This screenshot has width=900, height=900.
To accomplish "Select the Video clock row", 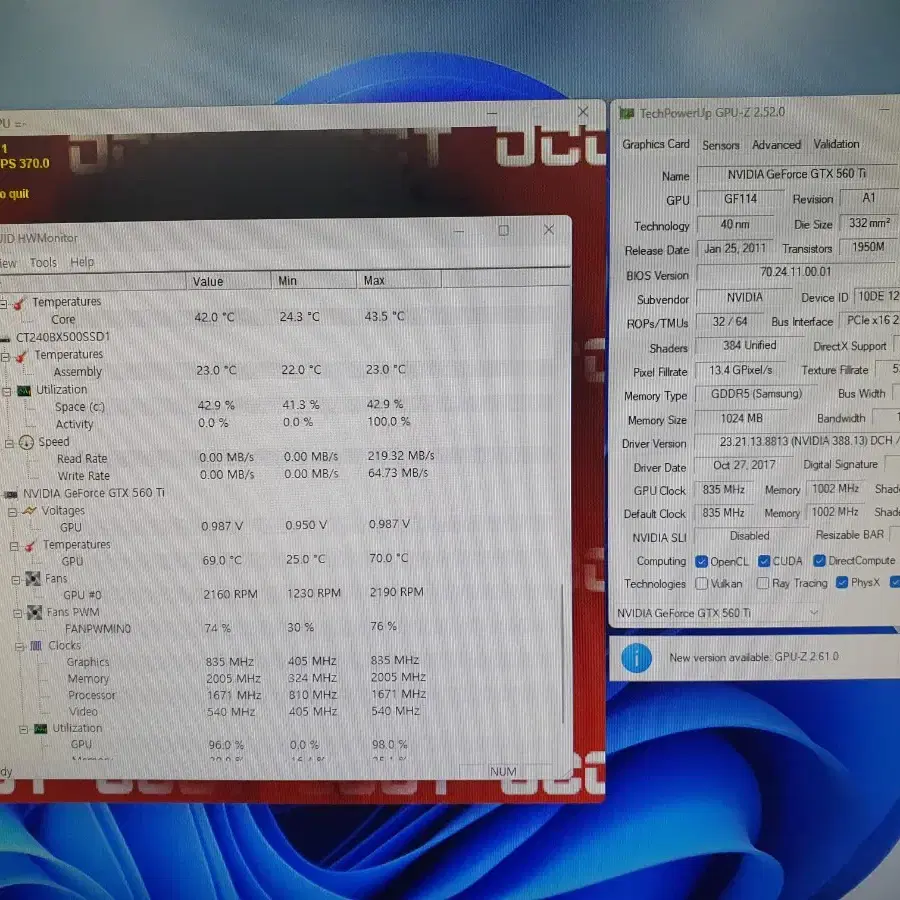I will [247, 712].
